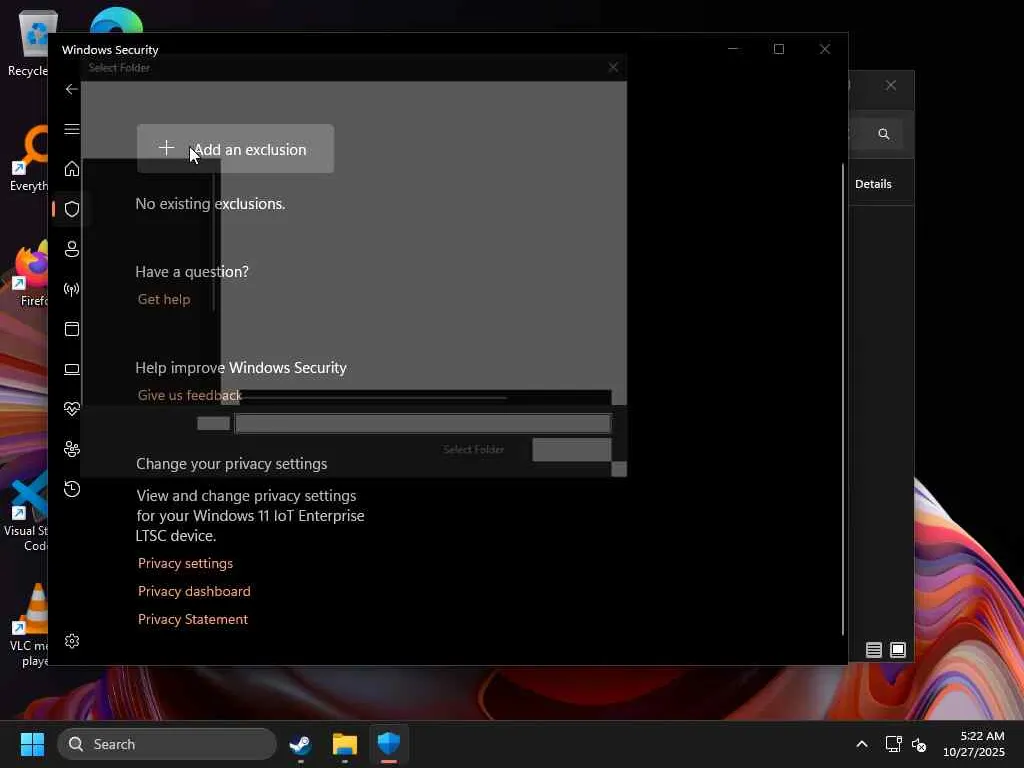Switch to details list view in the background window

point(874,650)
